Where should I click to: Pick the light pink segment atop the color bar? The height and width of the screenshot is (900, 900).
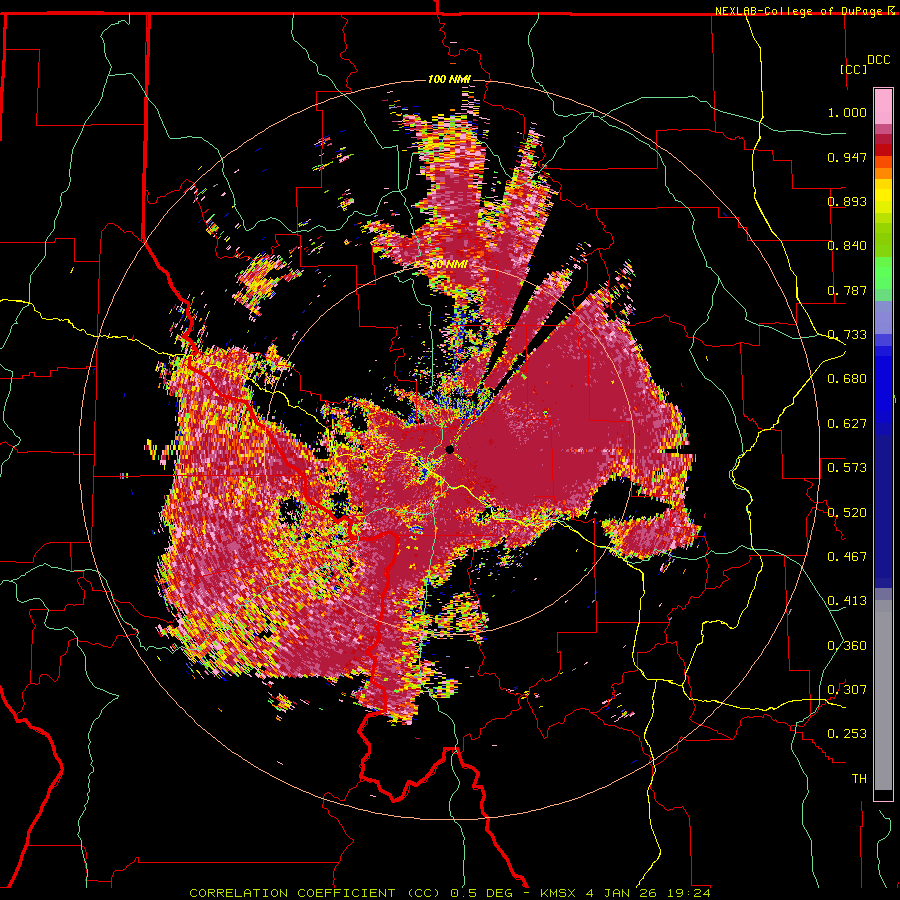coord(883,106)
